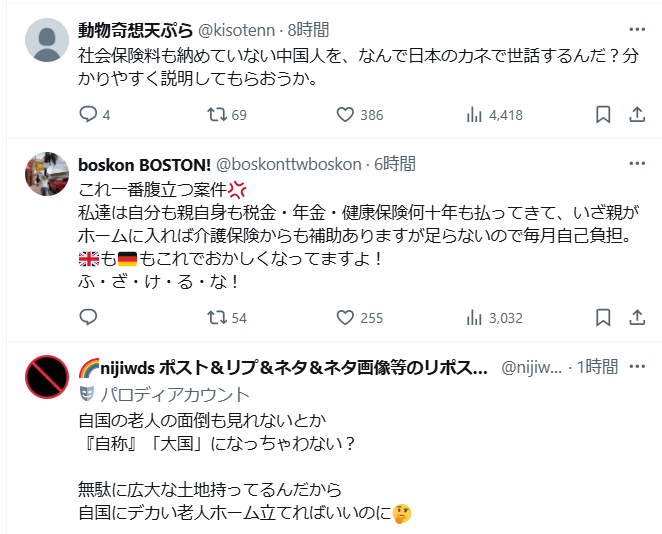The width and height of the screenshot is (662, 534).
Task: Bookmark the 動物奇想天ぷら post
Action: [x=603, y=115]
